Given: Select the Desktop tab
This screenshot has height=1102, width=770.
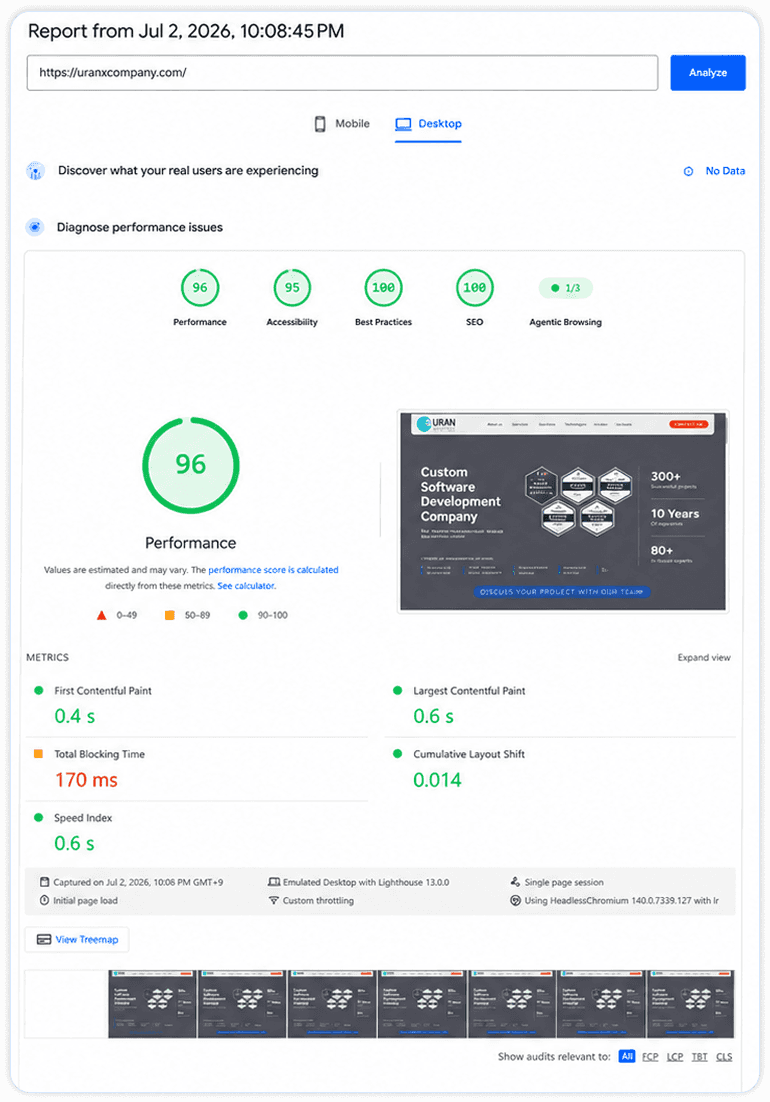Looking at the screenshot, I should tap(428, 124).
